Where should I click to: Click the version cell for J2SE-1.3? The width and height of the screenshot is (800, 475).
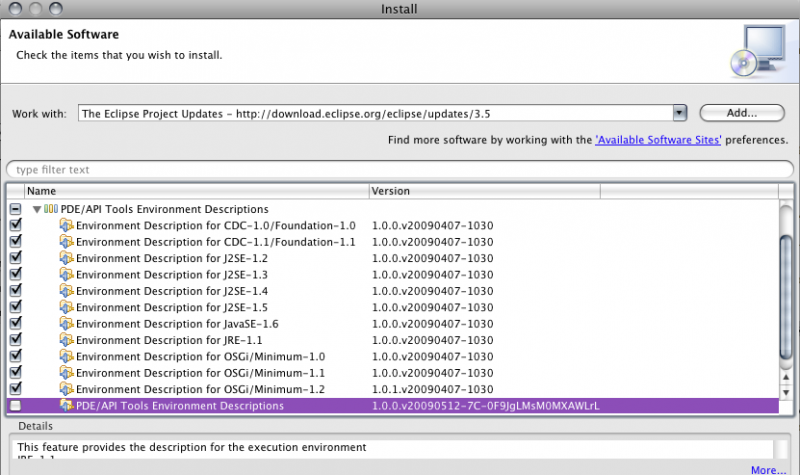point(433,274)
